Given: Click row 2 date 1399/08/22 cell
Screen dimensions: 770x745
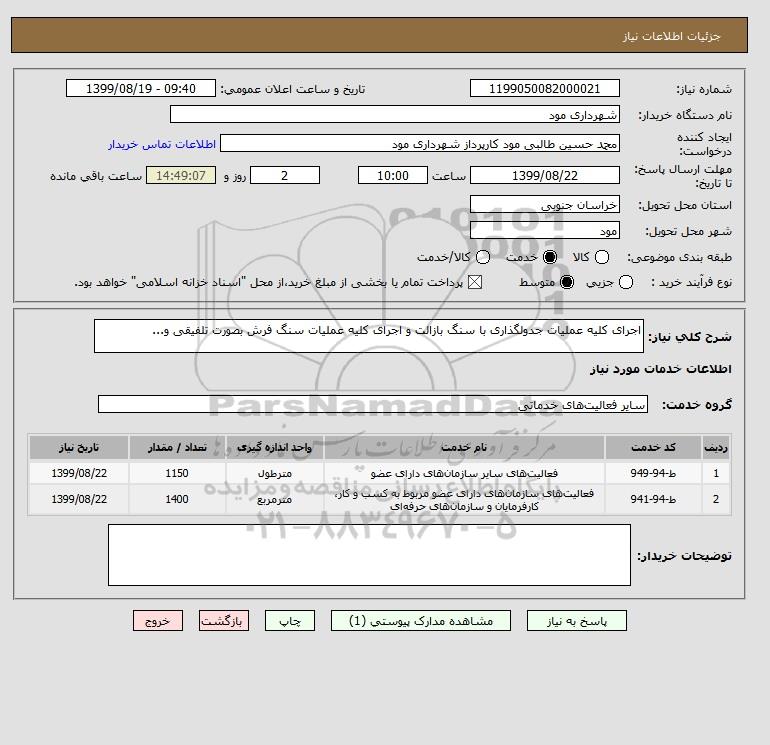Looking at the screenshot, I should click(x=79, y=499).
